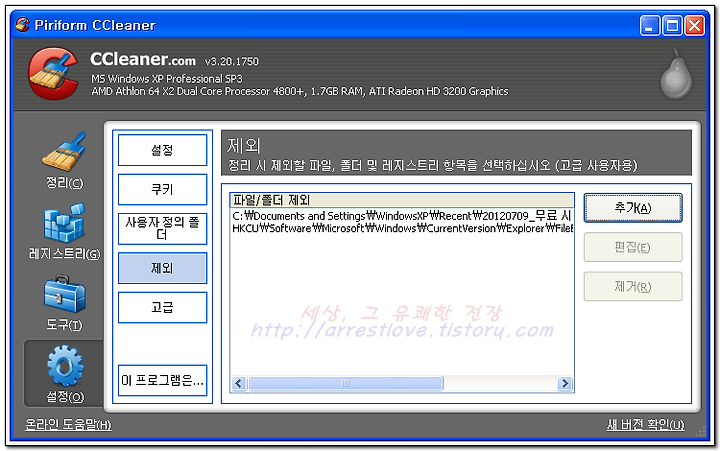Click the horizontal scrollbar thumb
Viewport: 720px width, 451px height.
coord(346,383)
